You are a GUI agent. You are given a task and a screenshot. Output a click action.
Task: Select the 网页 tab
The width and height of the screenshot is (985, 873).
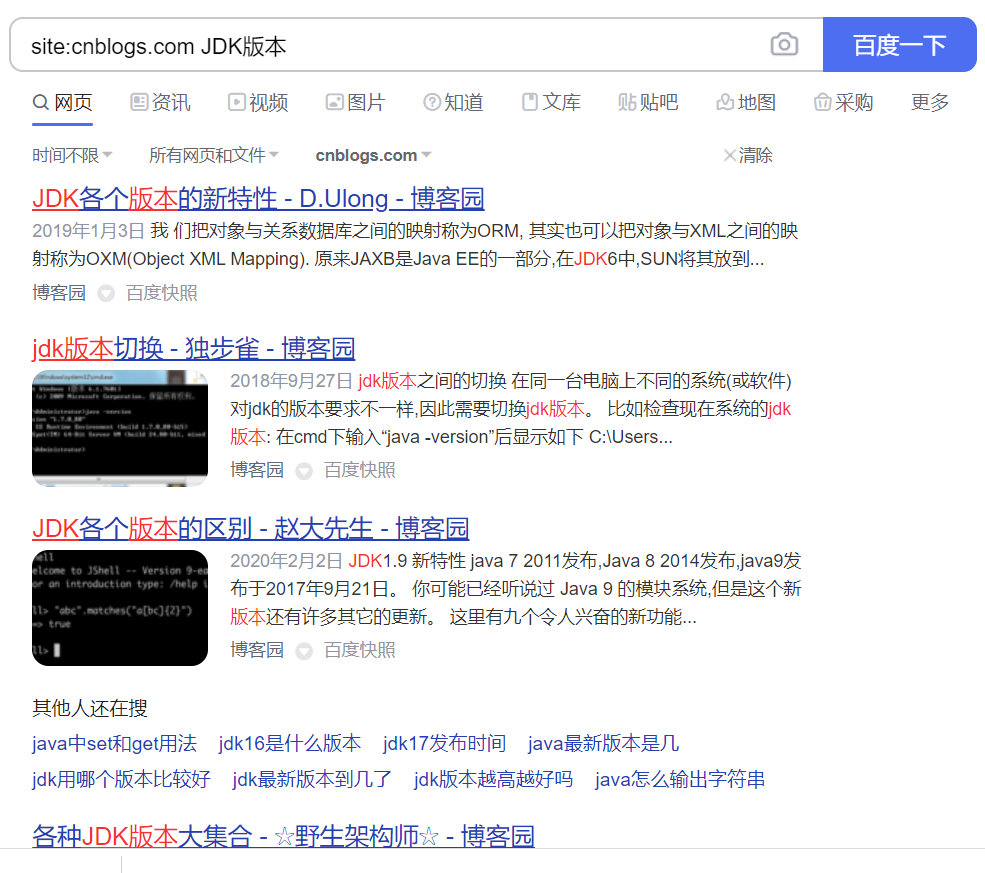(x=63, y=102)
